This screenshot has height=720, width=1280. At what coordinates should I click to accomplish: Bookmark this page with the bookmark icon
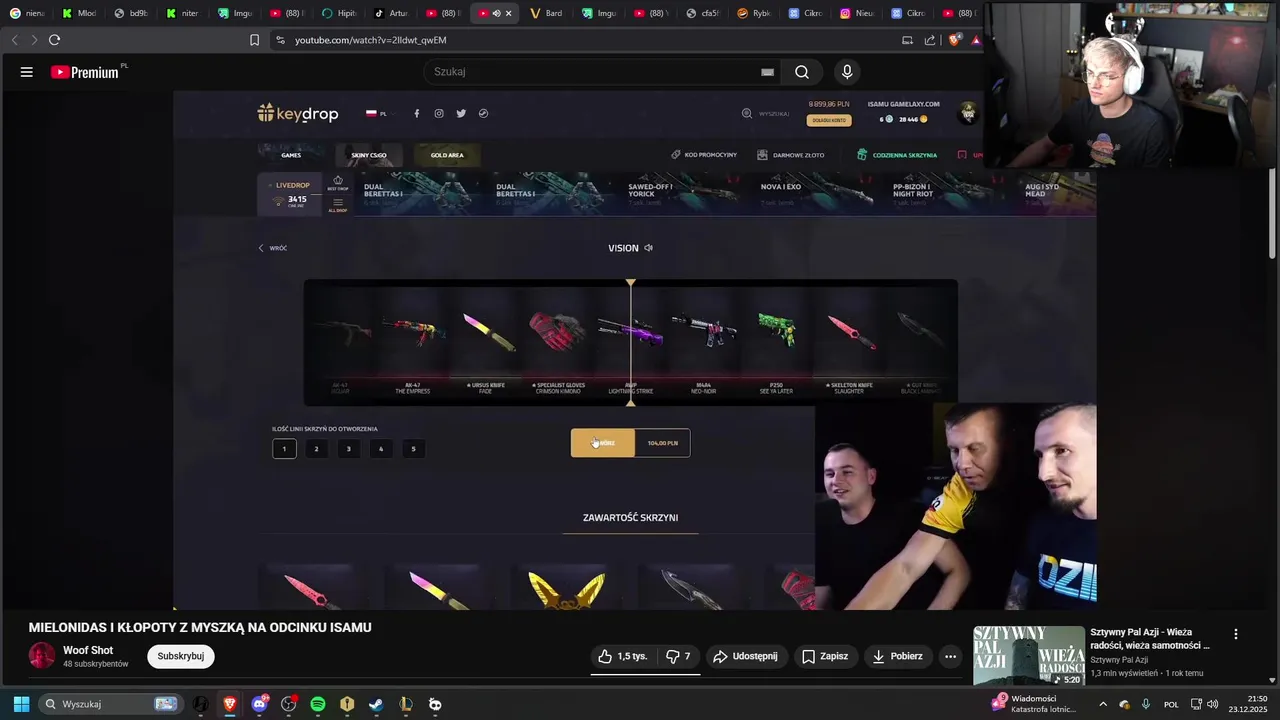point(254,40)
